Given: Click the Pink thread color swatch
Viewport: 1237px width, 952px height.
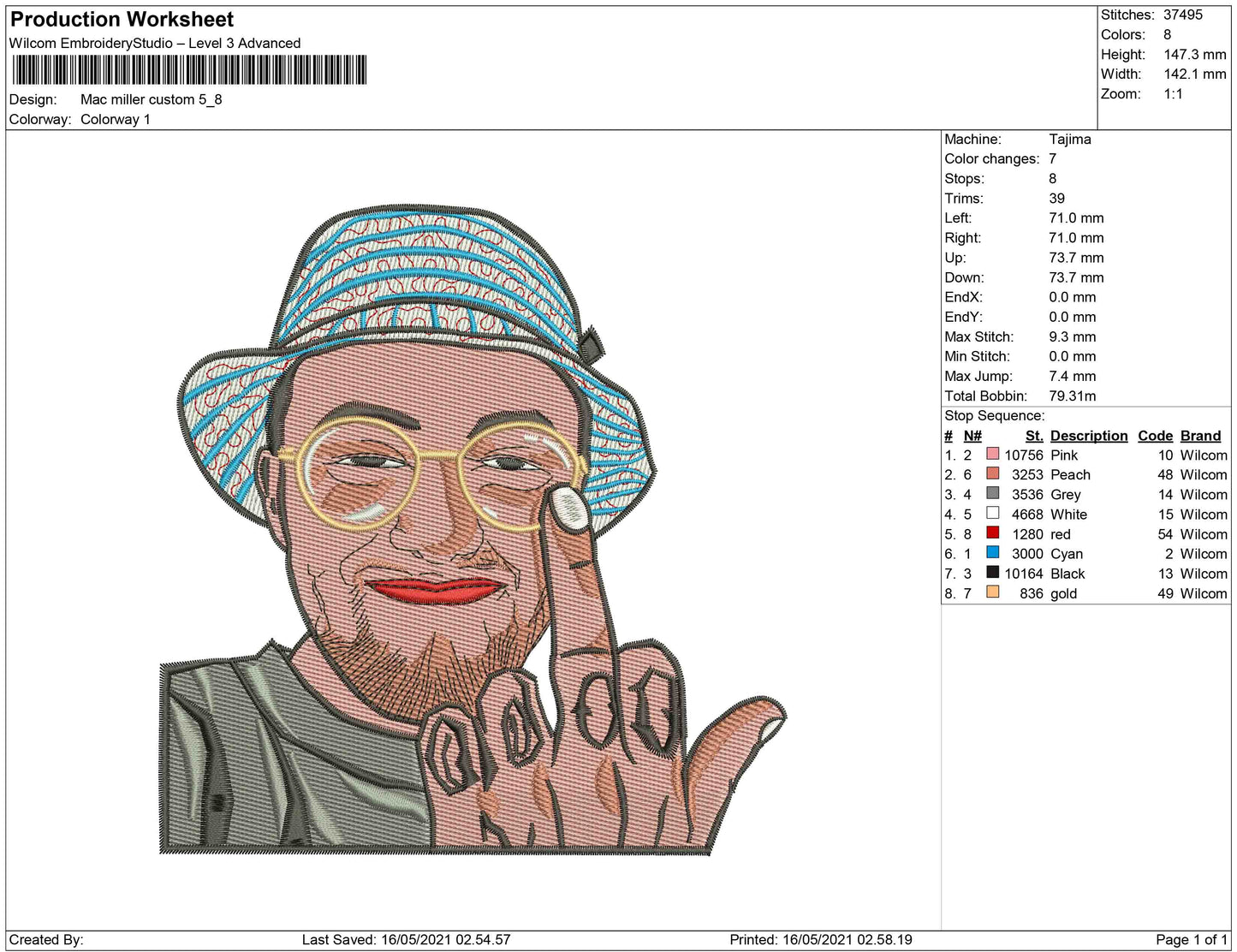Looking at the screenshot, I should coord(993,455).
